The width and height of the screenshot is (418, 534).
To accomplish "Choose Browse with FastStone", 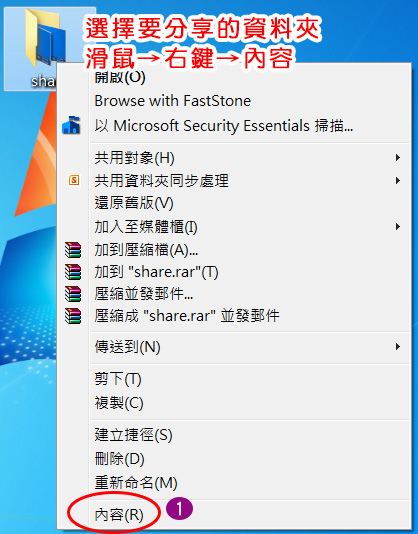I will click(x=172, y=101).
